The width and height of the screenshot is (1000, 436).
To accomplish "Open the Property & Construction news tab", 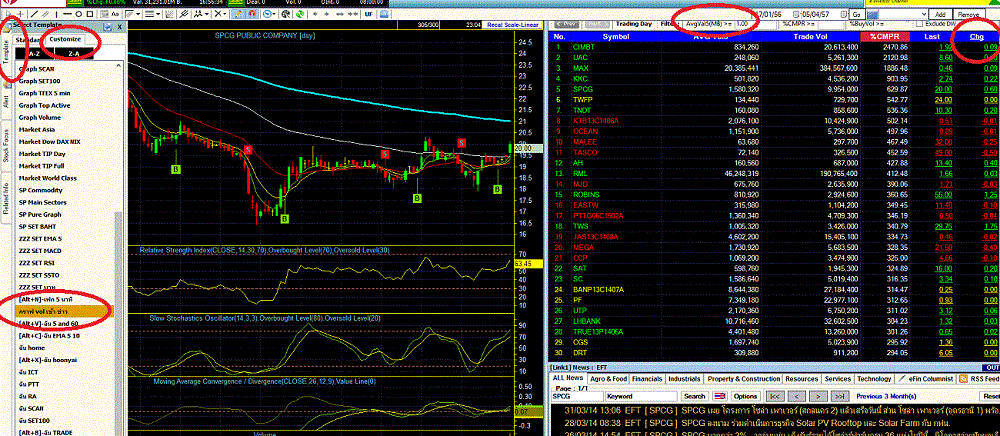I will pyautogui.click(x=744, y=379).
